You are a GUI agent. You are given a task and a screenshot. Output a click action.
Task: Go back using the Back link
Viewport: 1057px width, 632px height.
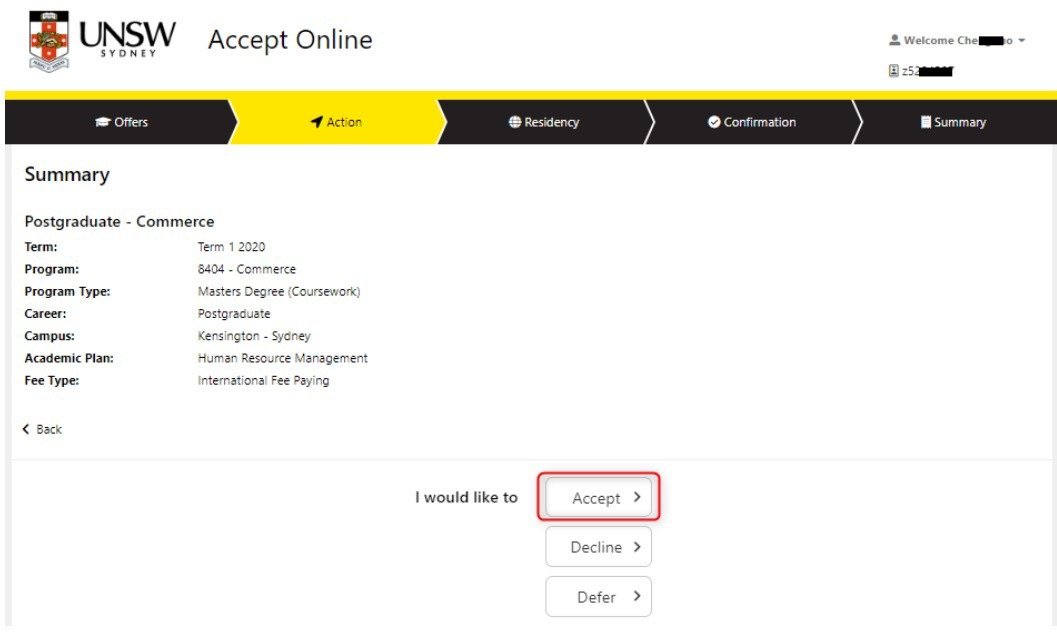tap(43, 429)
